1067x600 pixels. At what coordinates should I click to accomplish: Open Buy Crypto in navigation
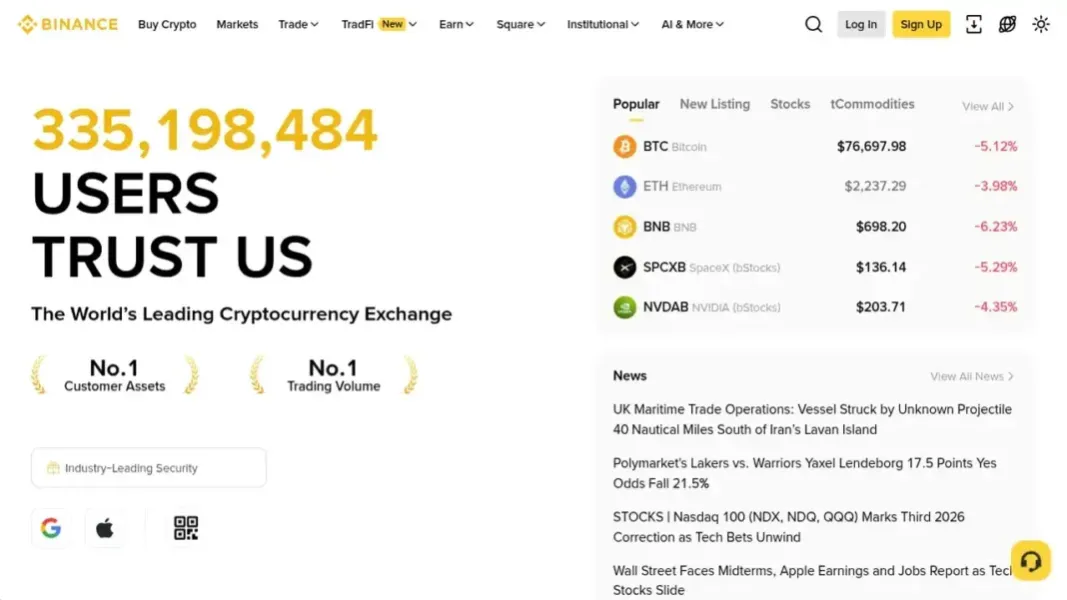pyautogui.click(x=167, y=24)
